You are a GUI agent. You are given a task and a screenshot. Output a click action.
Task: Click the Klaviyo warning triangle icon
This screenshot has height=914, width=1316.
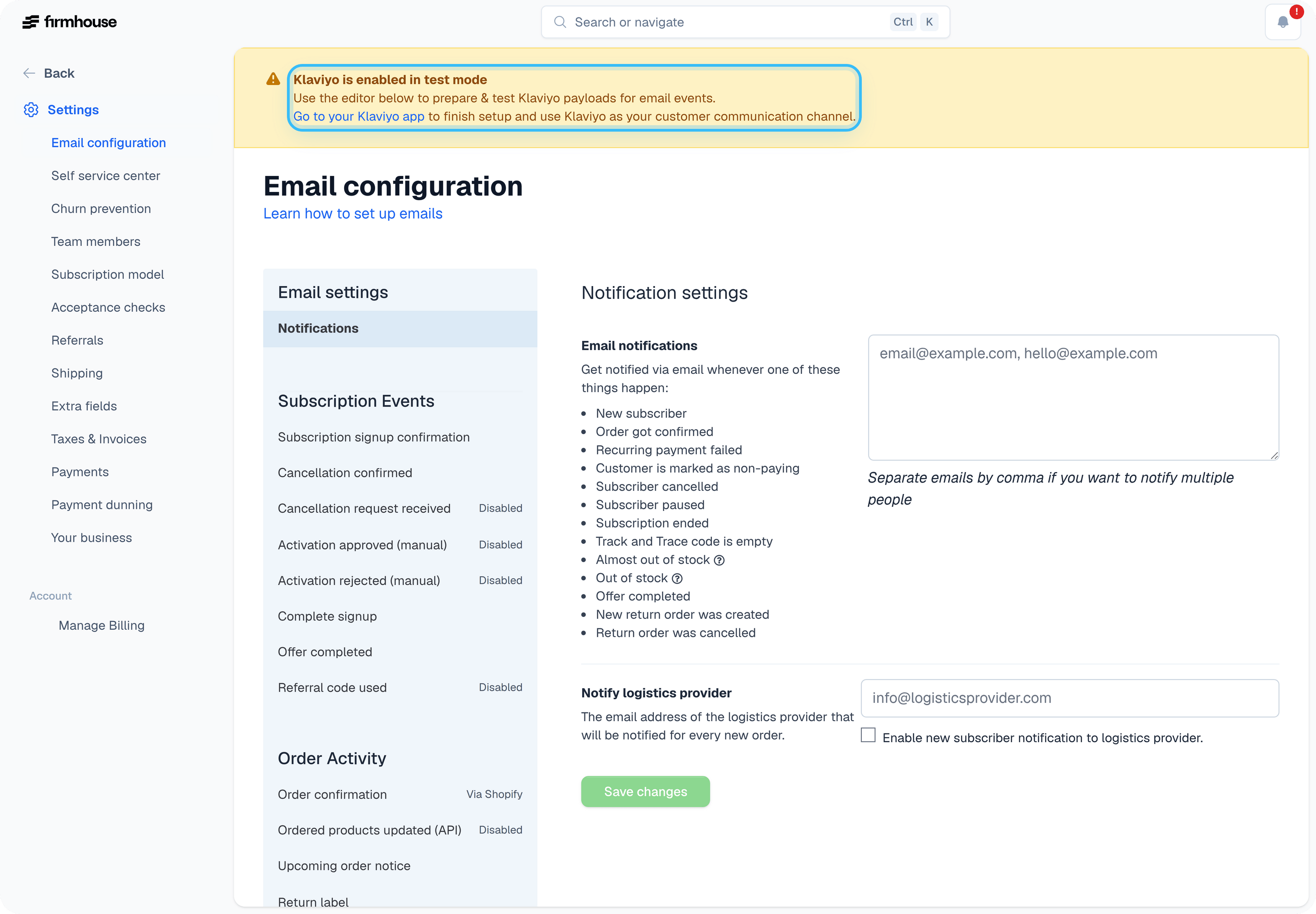[x=273, y=79]
